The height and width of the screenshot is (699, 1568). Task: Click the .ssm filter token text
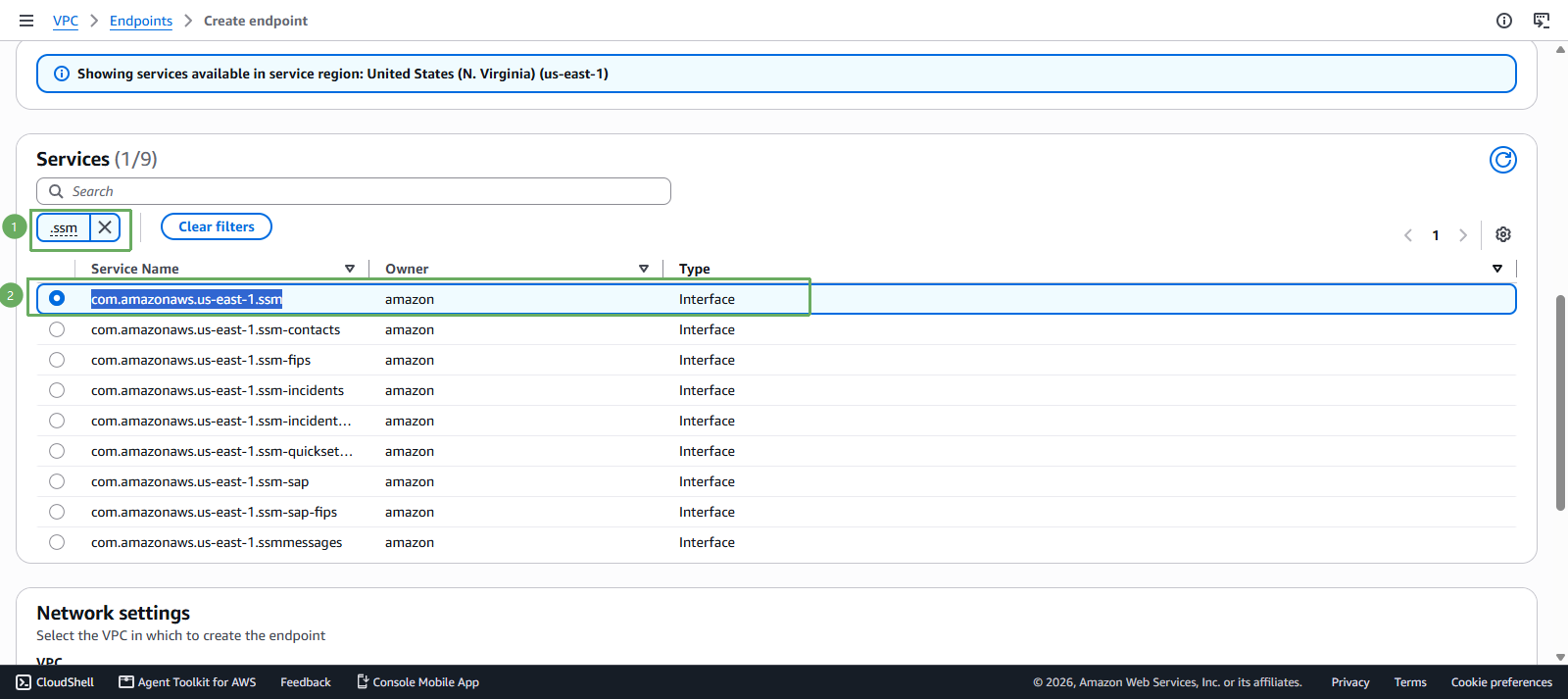64,228
